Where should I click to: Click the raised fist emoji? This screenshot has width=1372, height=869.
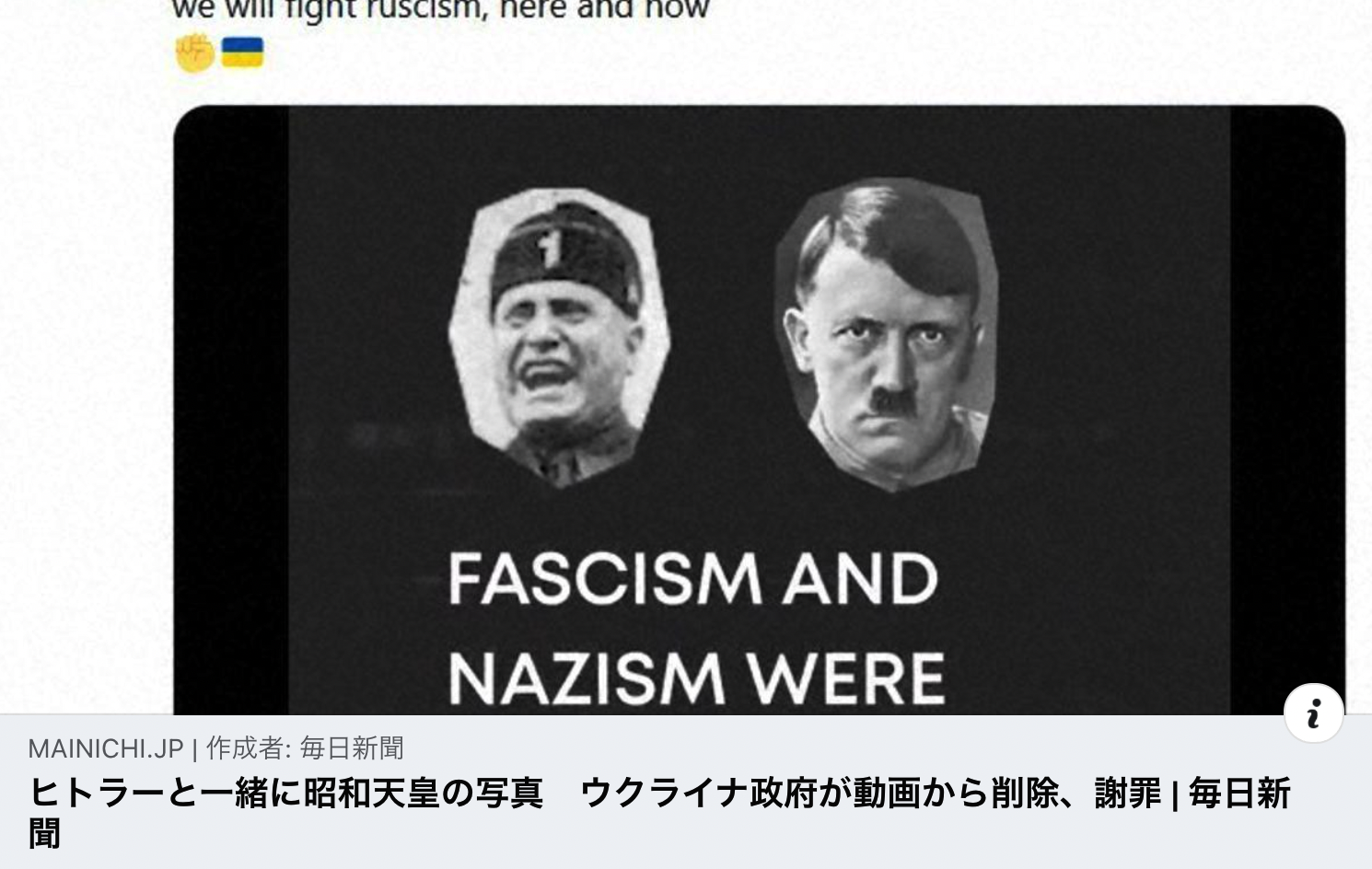click(194, 52)
